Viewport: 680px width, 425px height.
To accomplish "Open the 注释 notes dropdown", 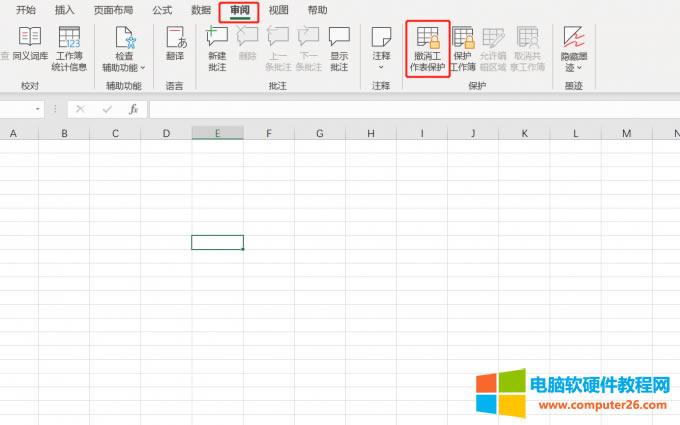I will (x=381, y=49).
